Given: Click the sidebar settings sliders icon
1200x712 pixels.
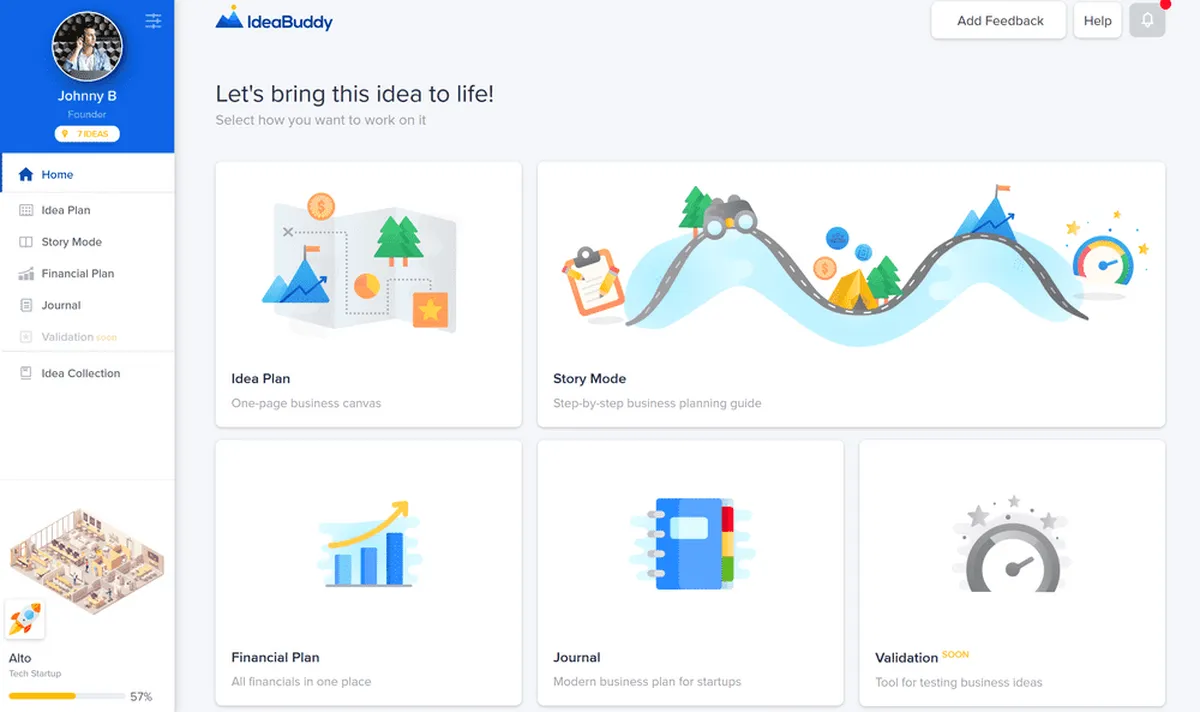Looking at the screenshot, I should [153, 20].
